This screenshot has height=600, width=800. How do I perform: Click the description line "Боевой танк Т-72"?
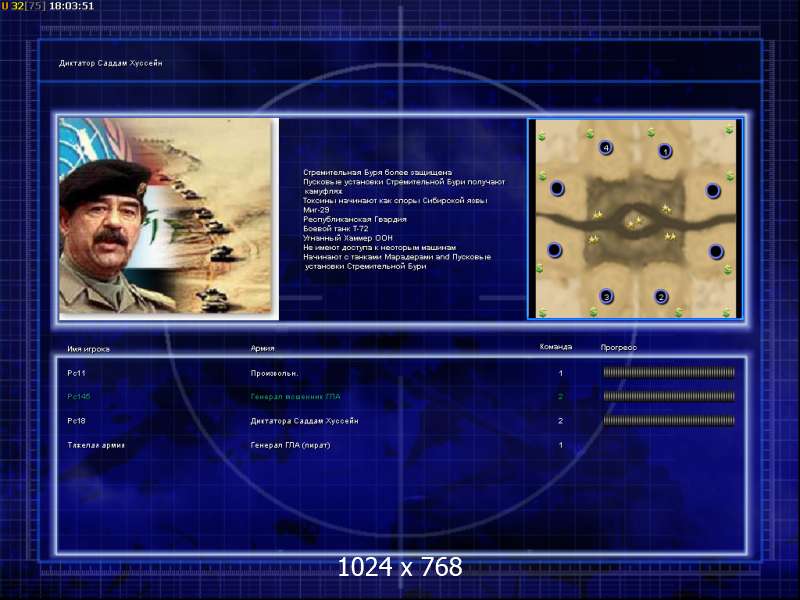(336, 229)
